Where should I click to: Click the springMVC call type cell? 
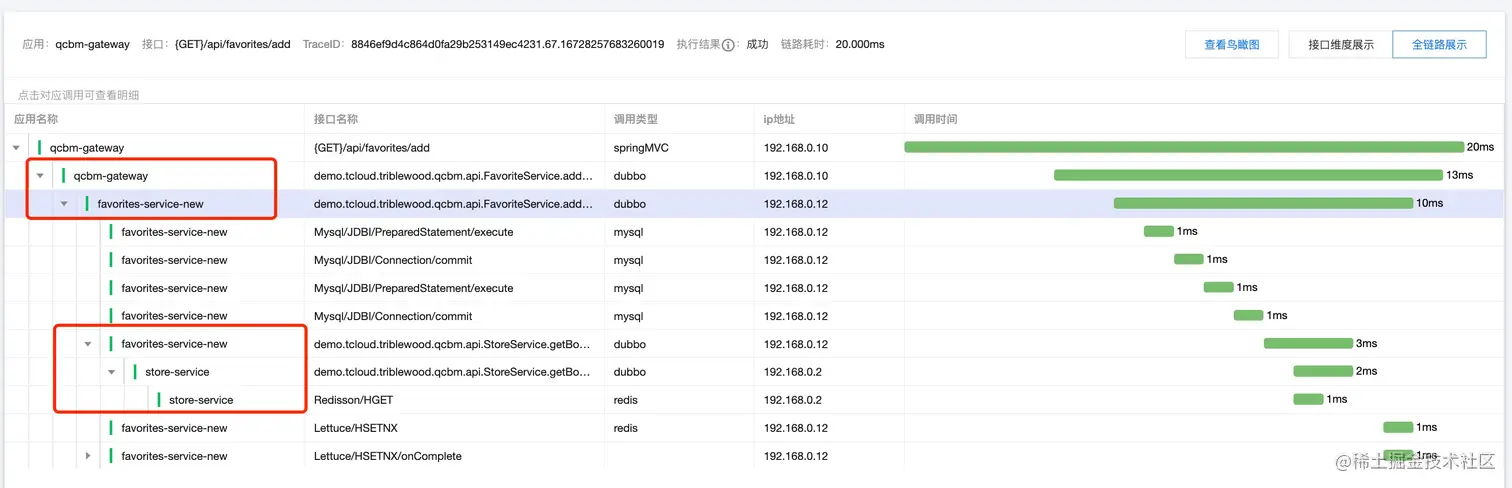[641, 148]
